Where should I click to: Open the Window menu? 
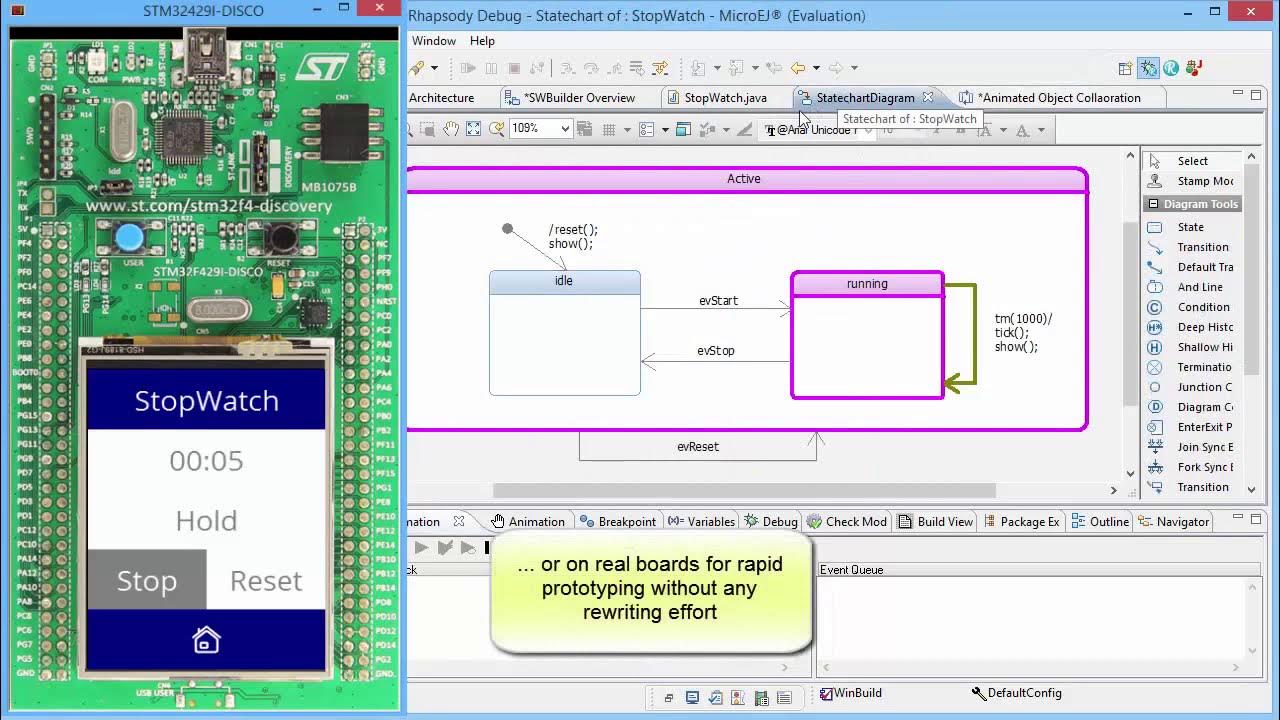(434, 41)
